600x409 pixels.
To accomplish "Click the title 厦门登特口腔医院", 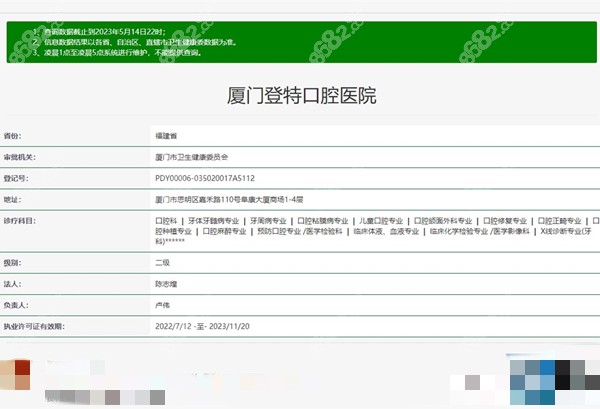I will click(302, 96).
